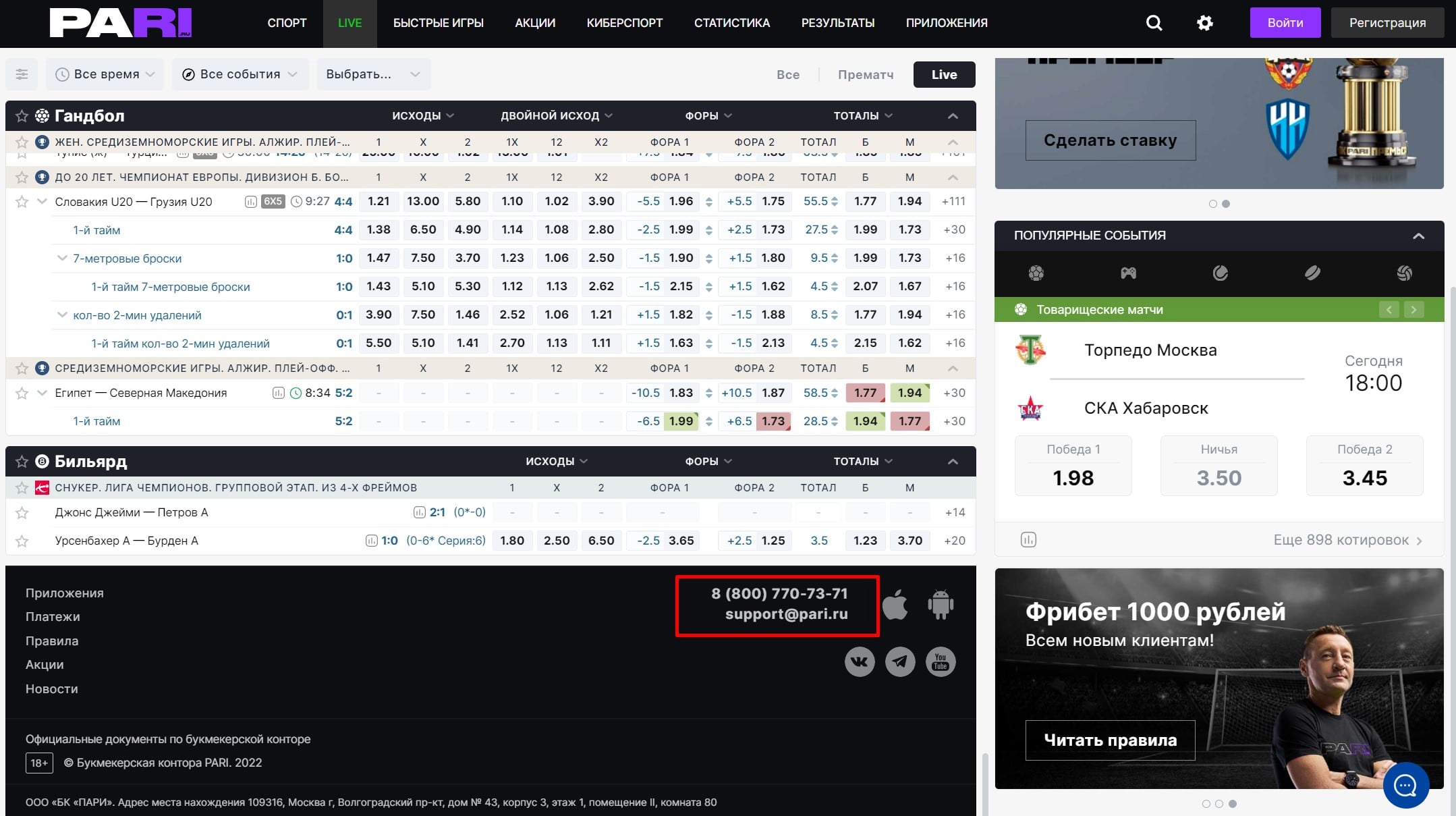
Task: Favorite Урсенбахер А — Бурден А match
Action: point(22,541)
